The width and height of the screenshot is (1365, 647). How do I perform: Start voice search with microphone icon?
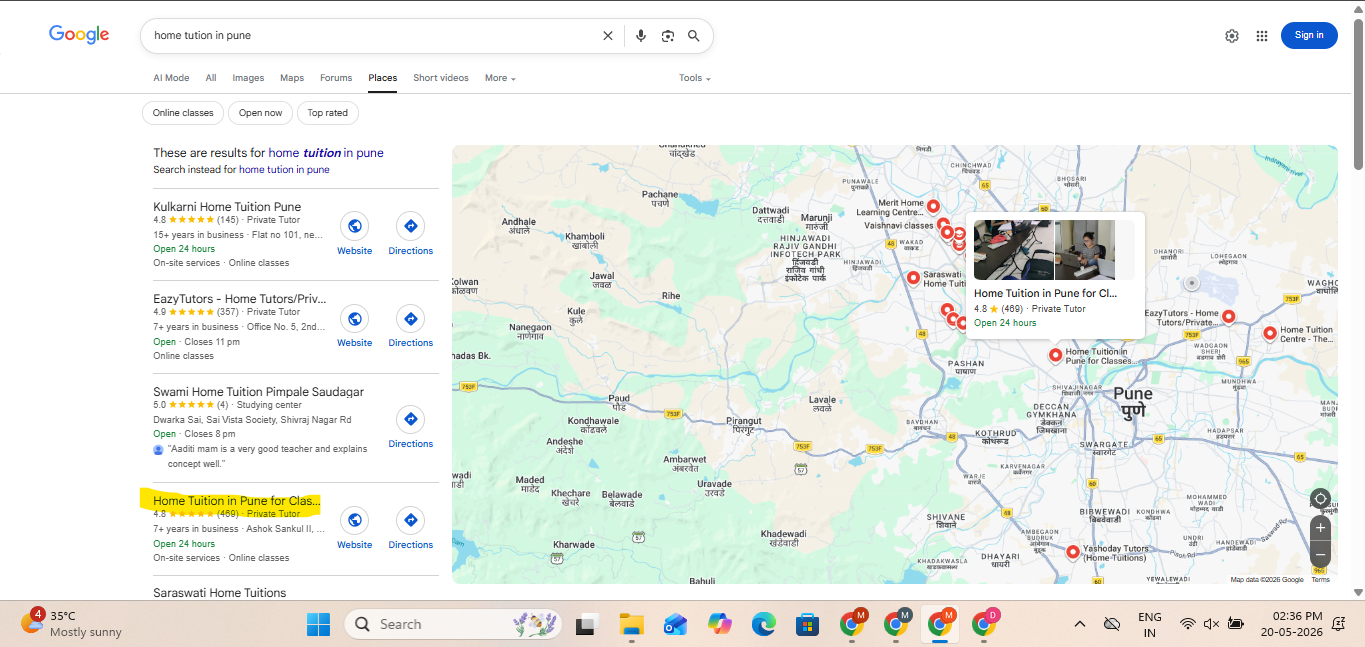[641, 35]
